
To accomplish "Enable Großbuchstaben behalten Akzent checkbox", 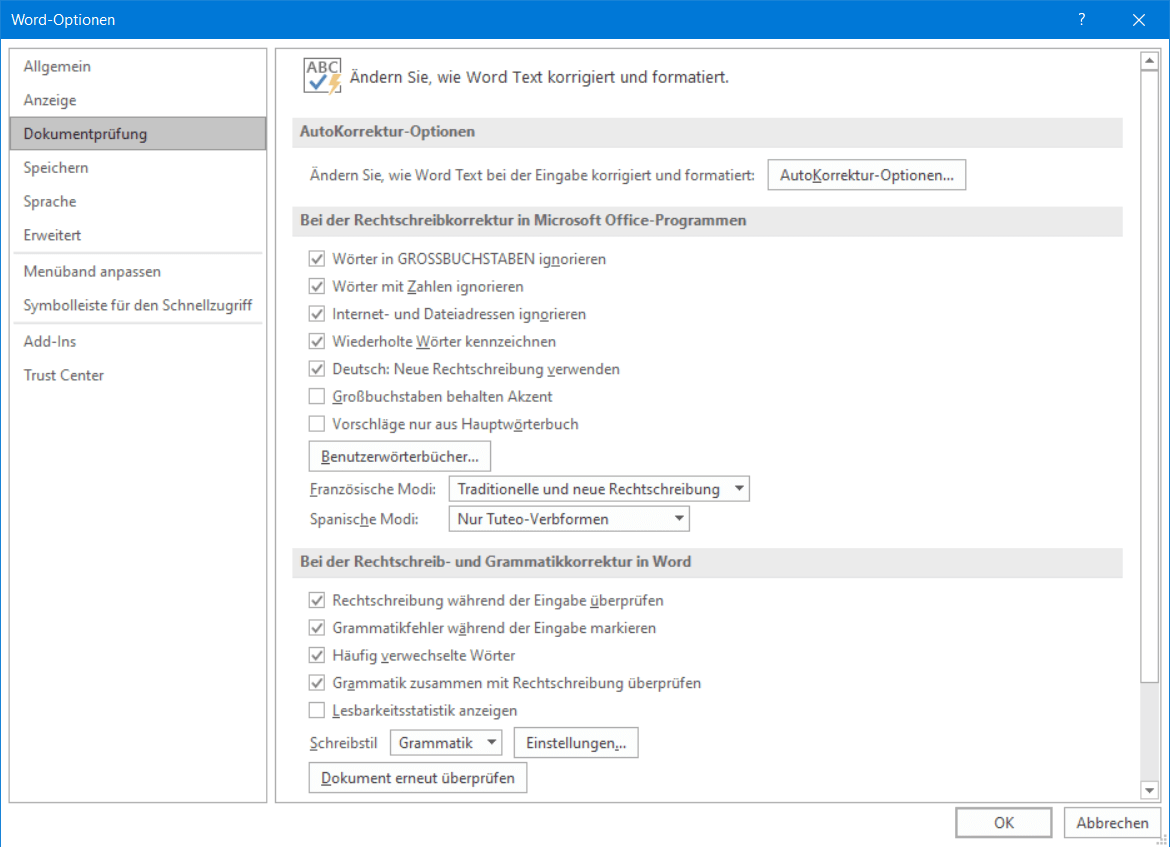I will tap(317, 396).
